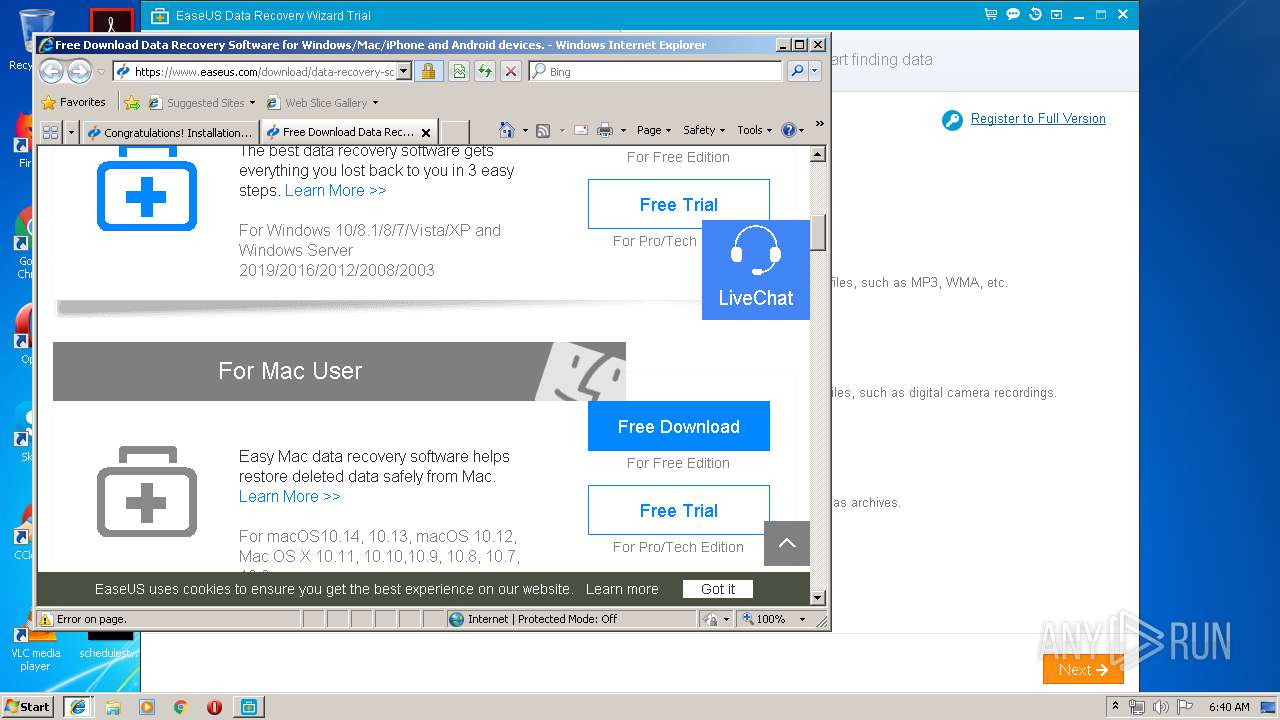Show hidden tray icons arrow
The image size is (1280, 720).
(x=1116, y=707)
